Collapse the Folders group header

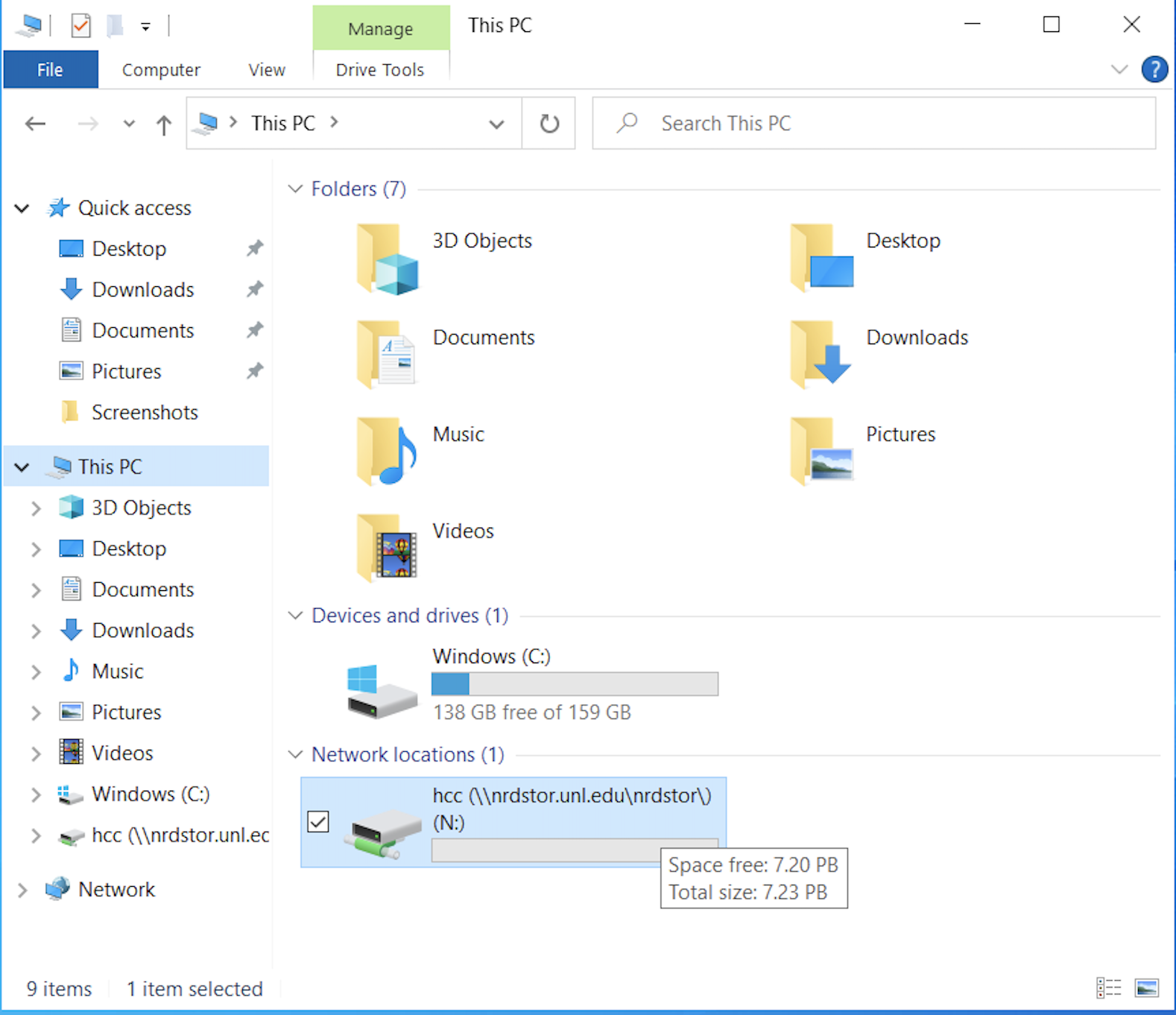(296, 189)
